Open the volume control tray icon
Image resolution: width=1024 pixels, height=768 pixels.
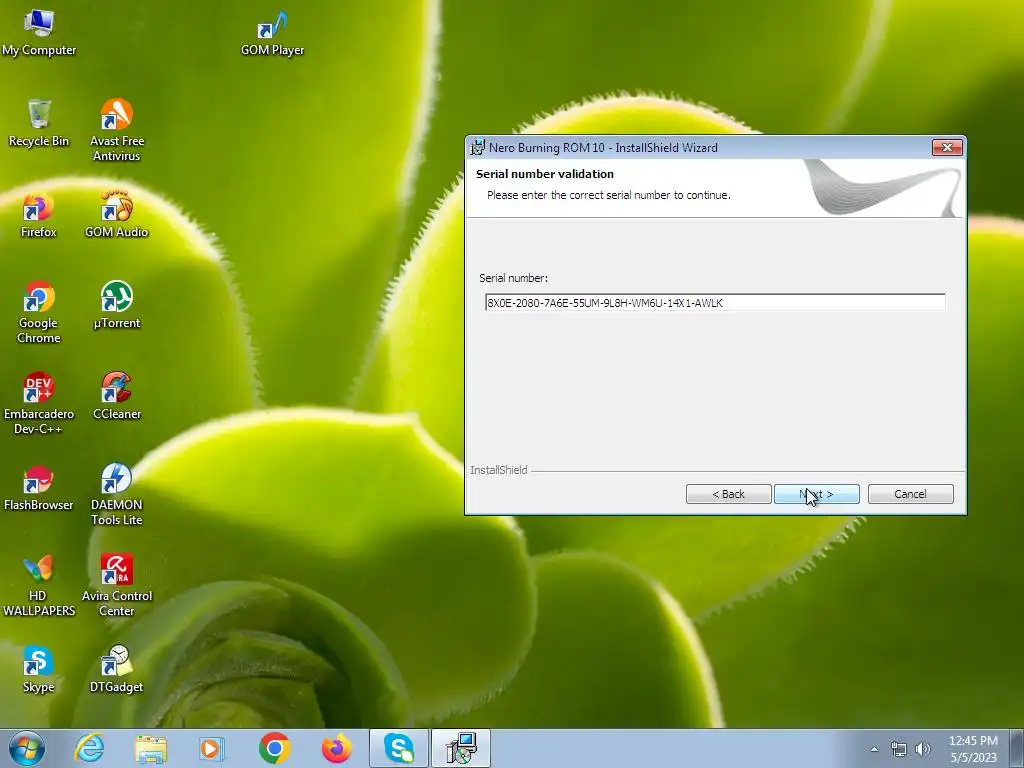923,749
